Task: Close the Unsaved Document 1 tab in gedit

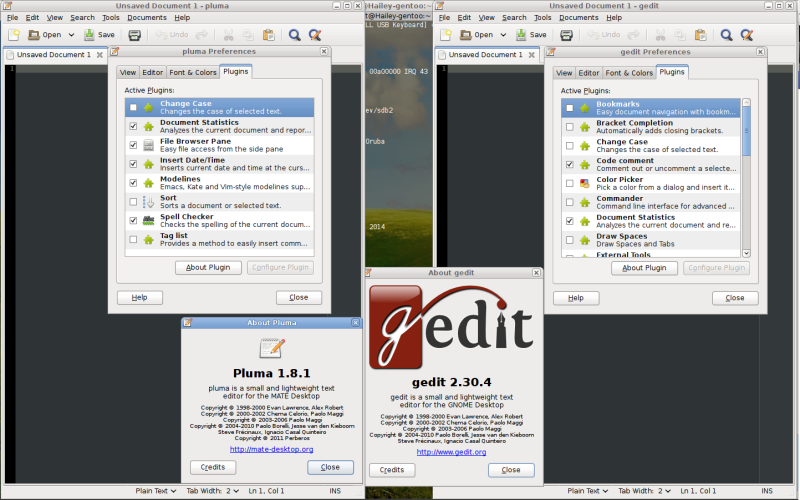Action: pyautogui.click(x=531, y=55)
